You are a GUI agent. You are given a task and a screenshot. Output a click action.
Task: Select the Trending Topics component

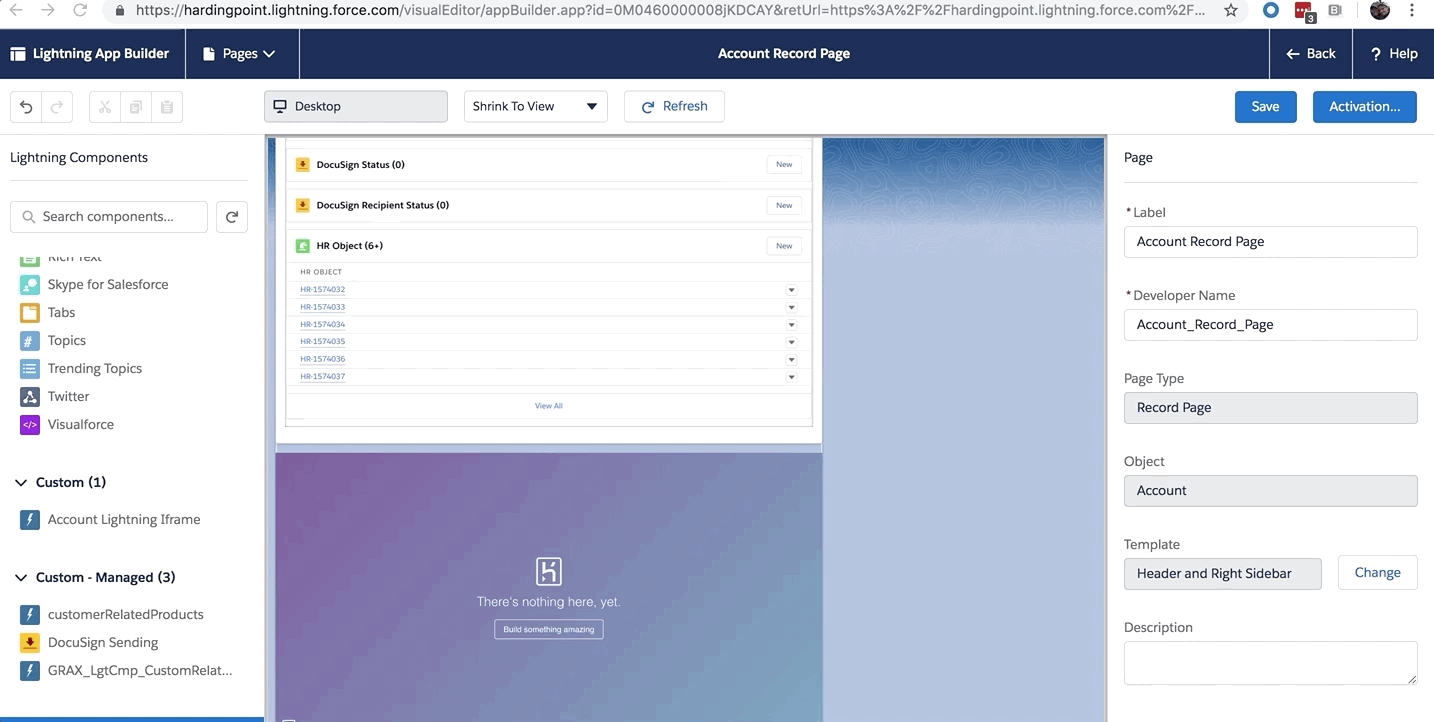[95, 369]
